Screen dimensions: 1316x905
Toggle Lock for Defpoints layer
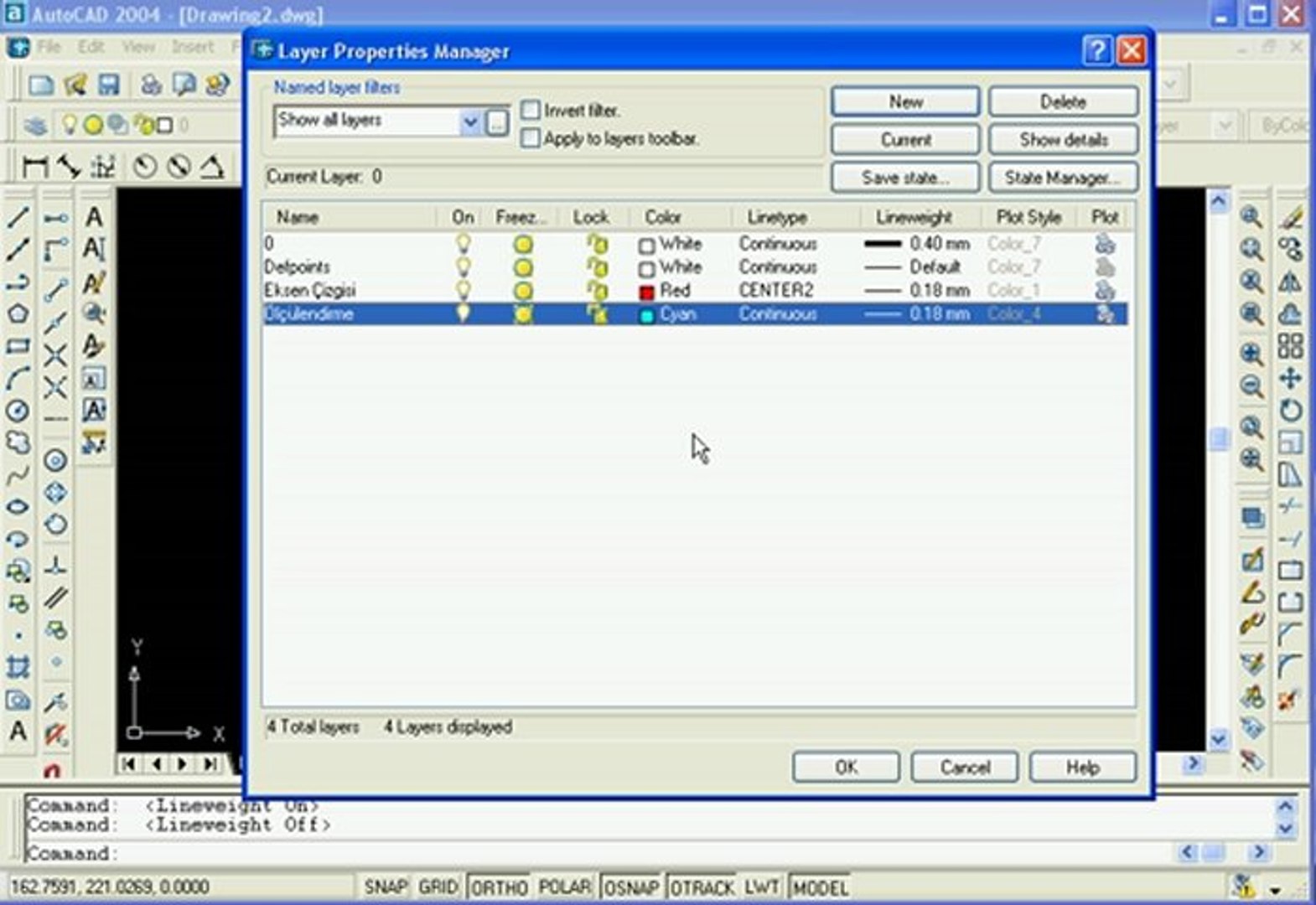click(x=597, y=267)
